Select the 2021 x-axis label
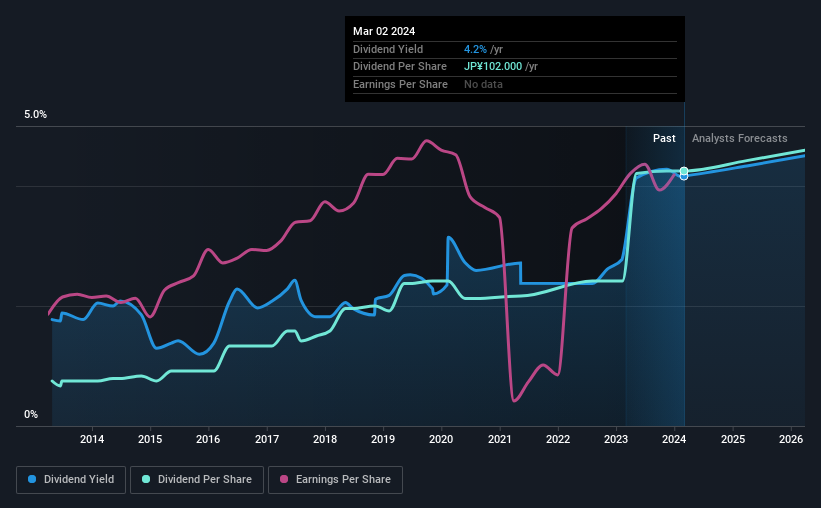821x508 pixels. tap(500, 439)
